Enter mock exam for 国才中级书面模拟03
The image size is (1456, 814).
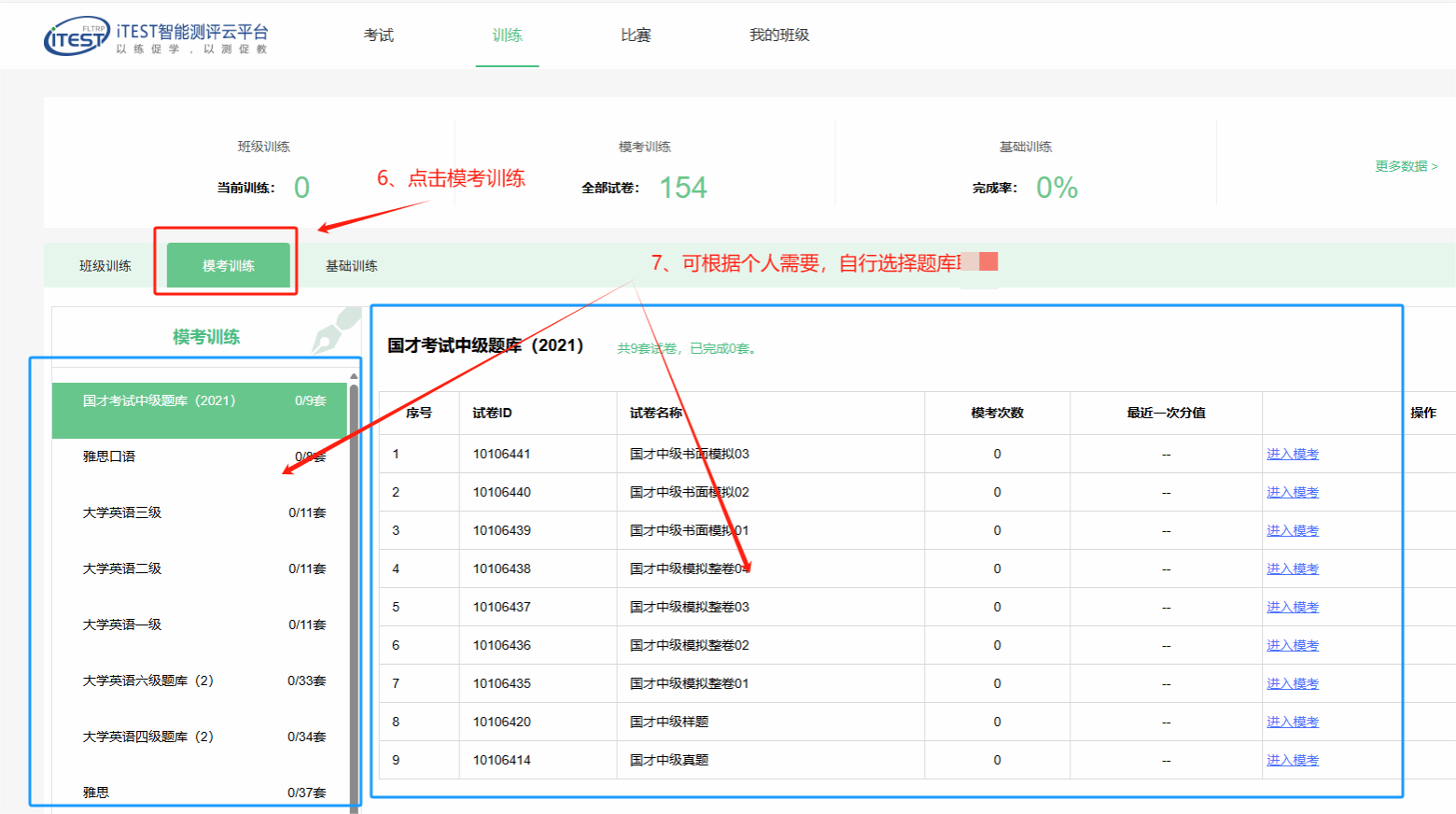pos(1292,455)
